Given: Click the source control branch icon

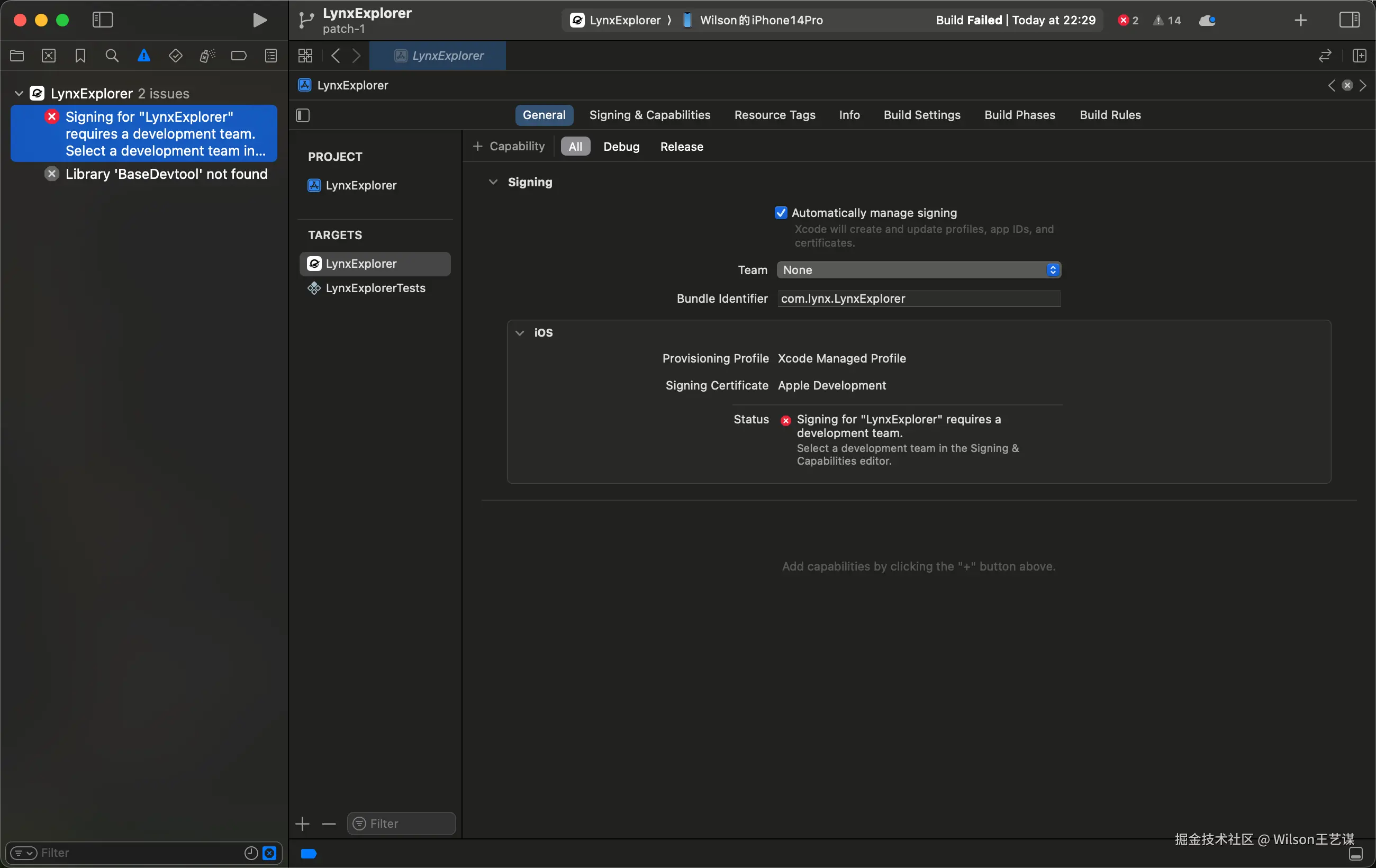Looking at the screenshot, I should pos(306,21).
